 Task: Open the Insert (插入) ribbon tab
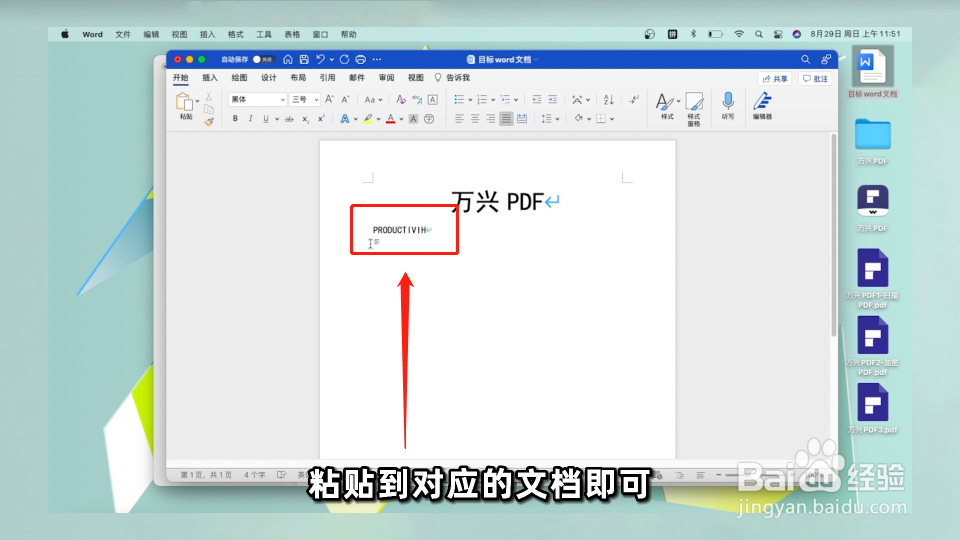point(210,78)
